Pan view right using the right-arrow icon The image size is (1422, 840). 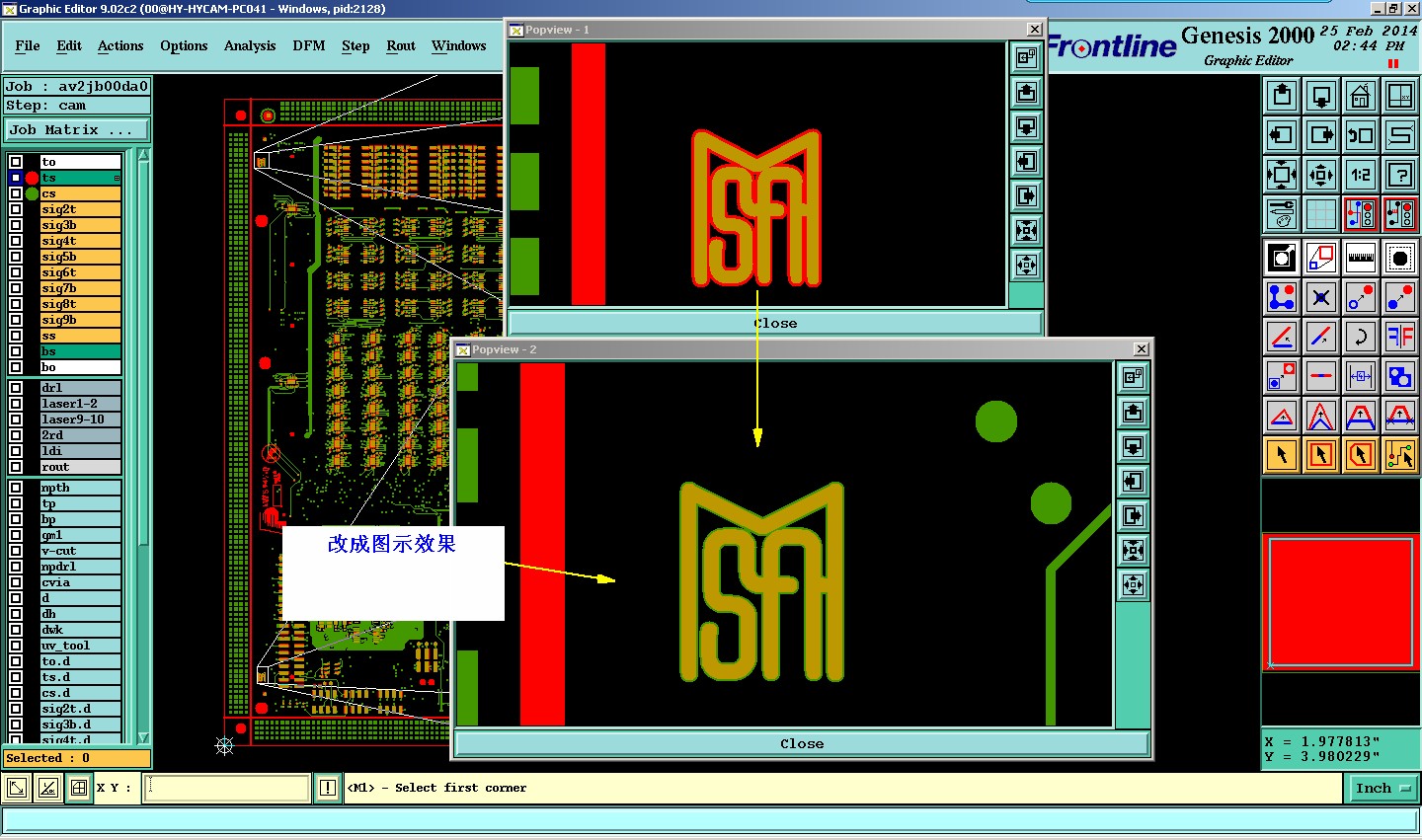pos(1321,134)
